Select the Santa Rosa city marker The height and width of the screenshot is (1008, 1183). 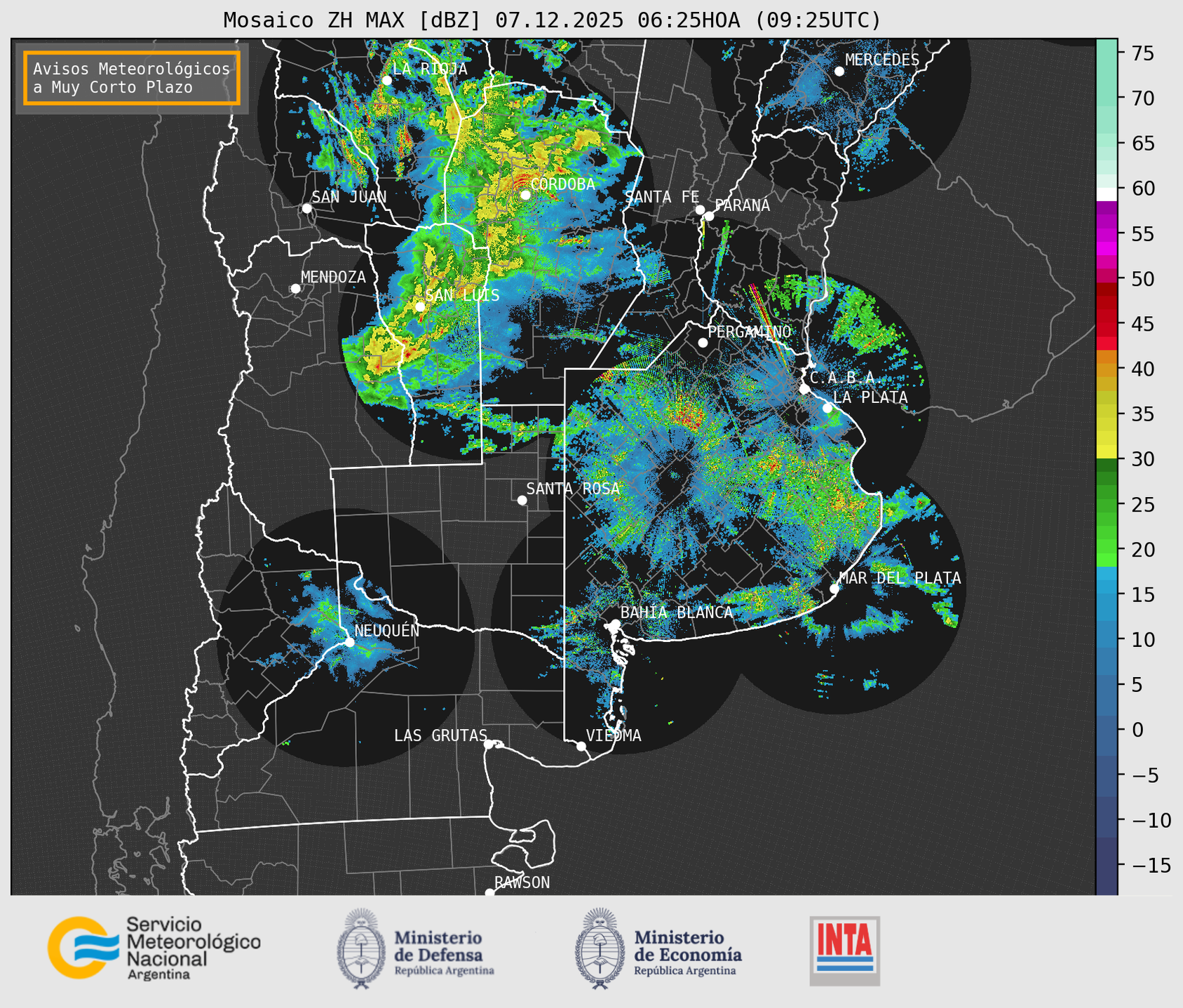[x=522, y=500]
